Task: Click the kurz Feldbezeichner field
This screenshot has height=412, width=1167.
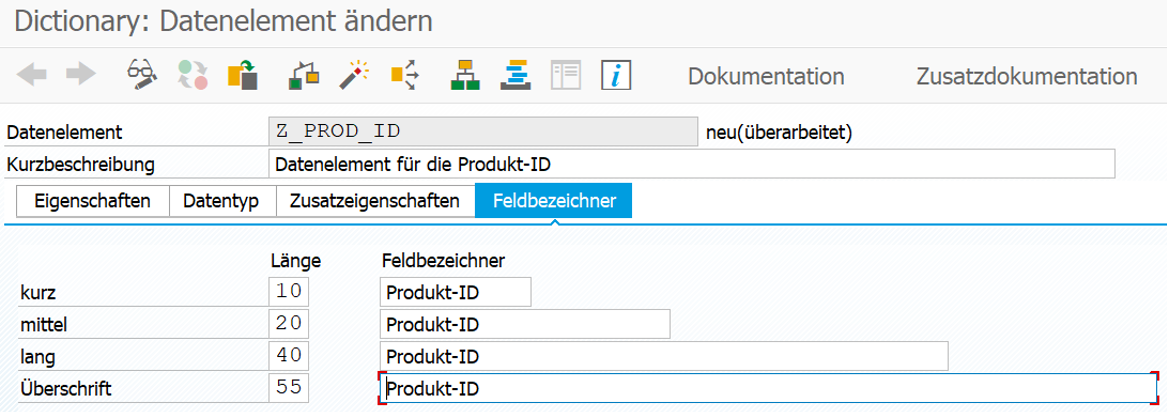Action: (x=455, y=292)
